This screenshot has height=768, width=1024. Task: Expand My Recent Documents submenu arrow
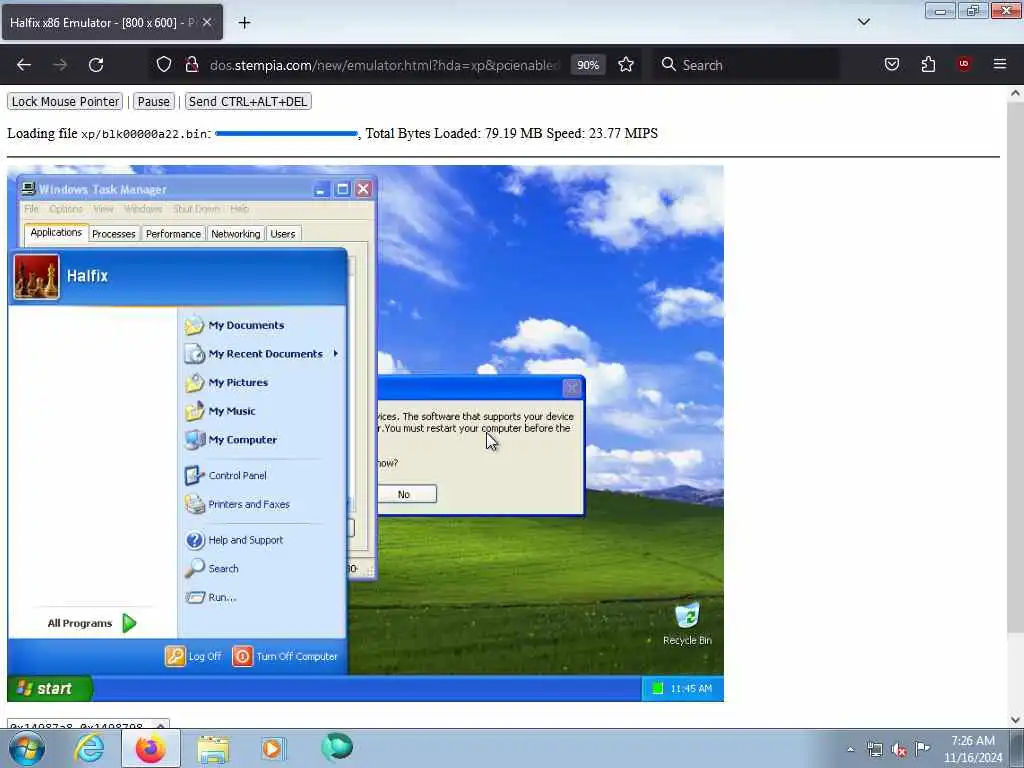coord(336,353)
